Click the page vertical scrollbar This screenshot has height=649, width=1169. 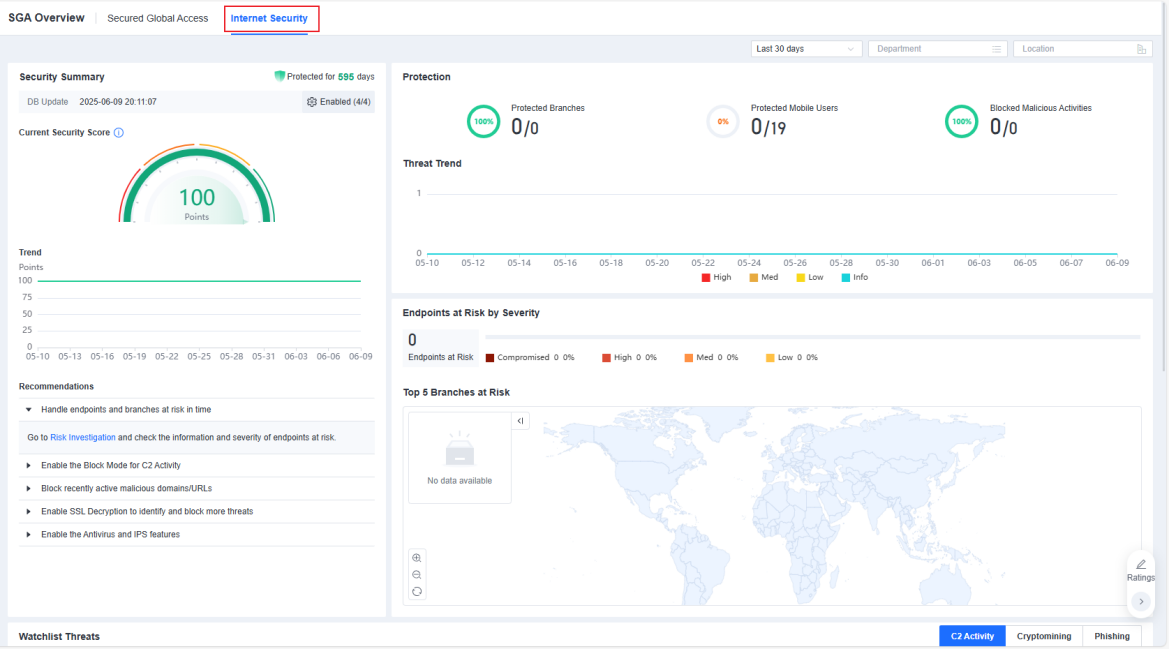click(1165, 186)
